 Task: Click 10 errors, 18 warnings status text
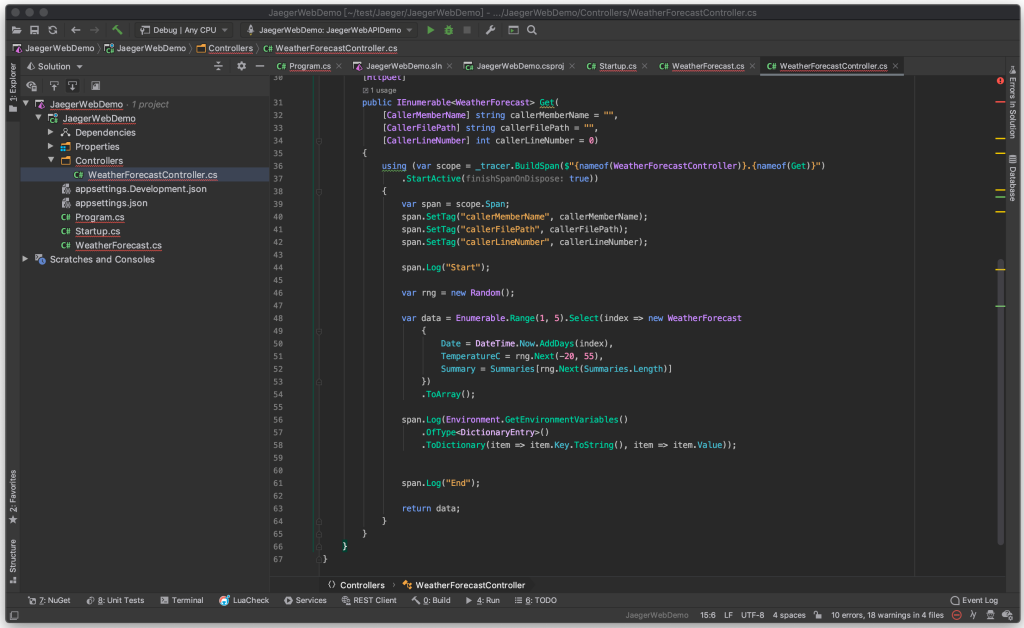[887, 615]
